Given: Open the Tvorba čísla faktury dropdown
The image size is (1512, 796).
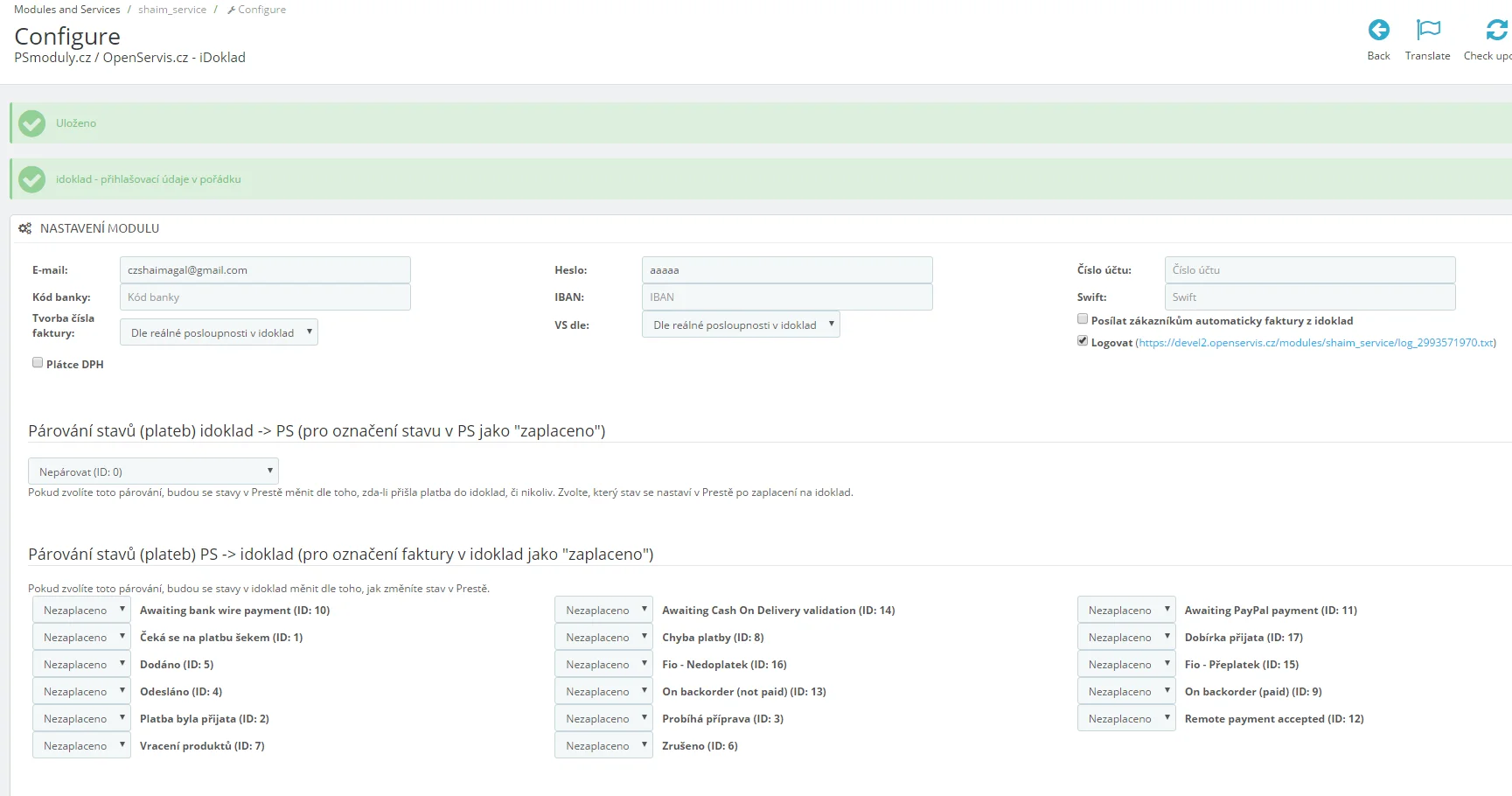Looking at the screenshot, I should click(x=219, y=332).
